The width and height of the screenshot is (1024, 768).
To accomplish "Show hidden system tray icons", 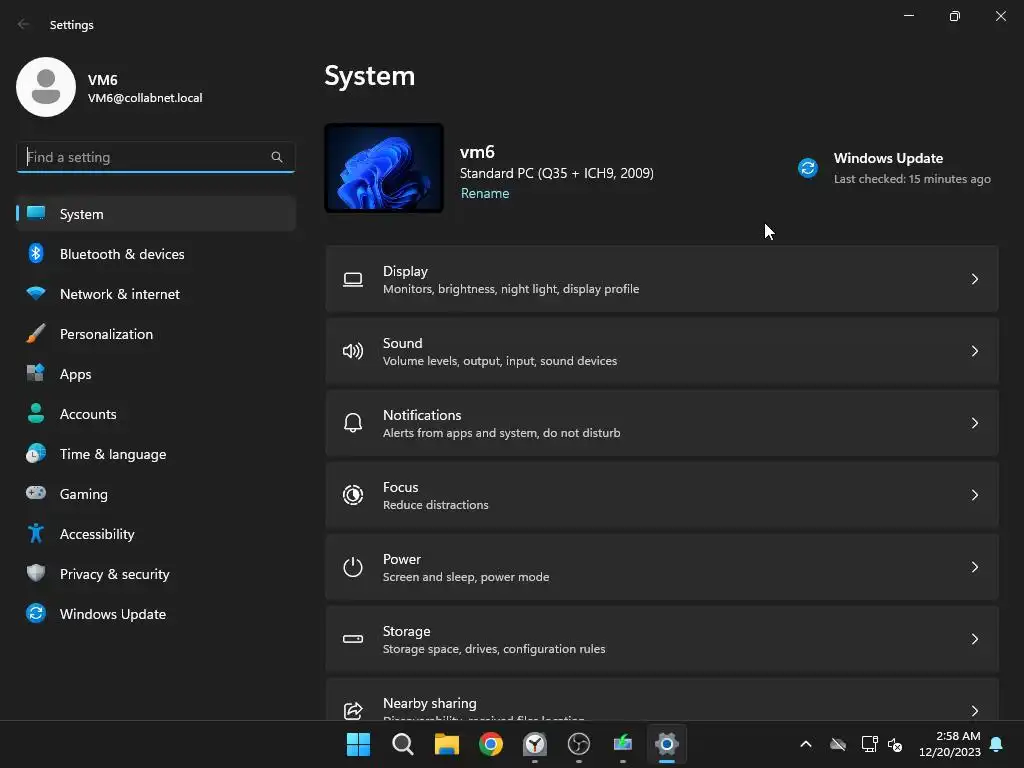I will pyautogui.click(x=806, y=744).
